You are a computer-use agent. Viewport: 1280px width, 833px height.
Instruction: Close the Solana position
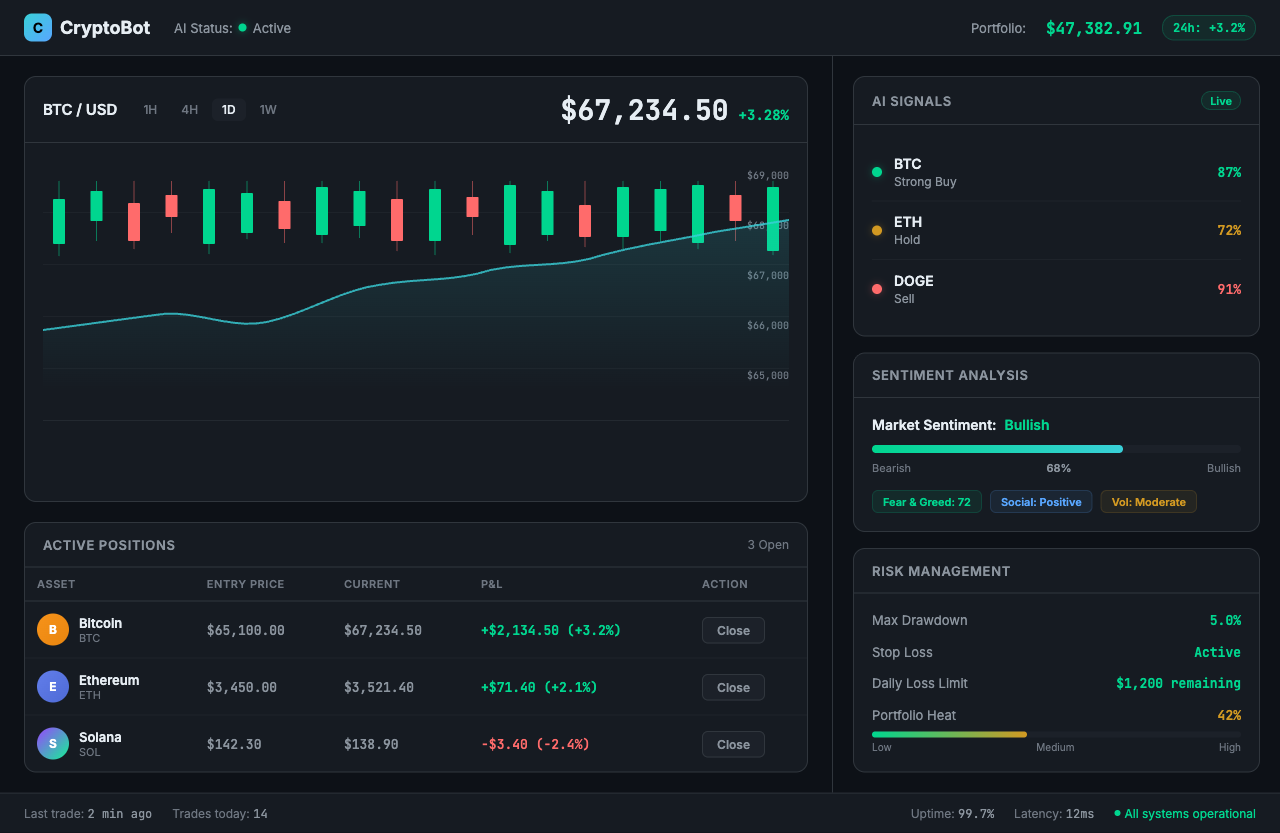[733, 744]
